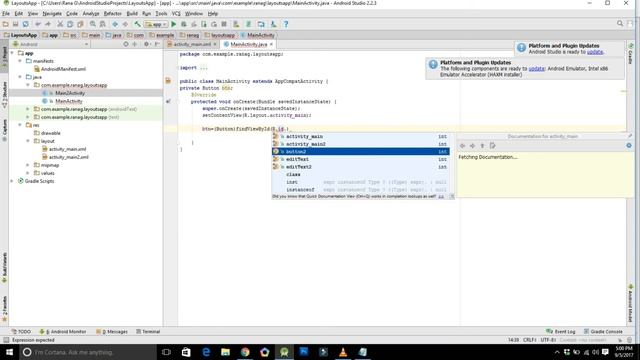
Task: Click the blue Help question mark icon
Action: click(286, 24)
